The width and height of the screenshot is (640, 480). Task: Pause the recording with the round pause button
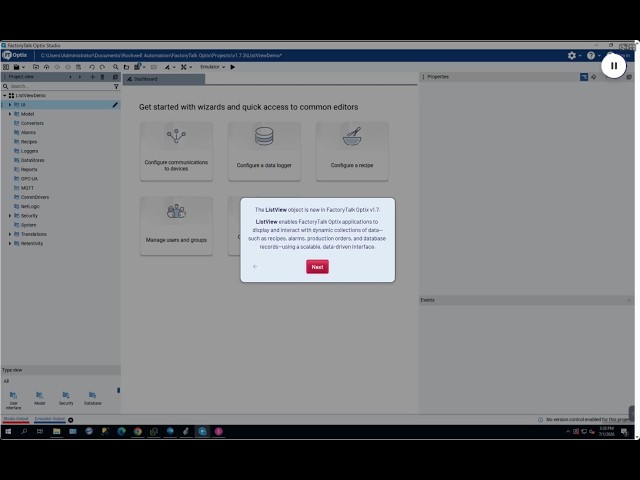click(x=613, y=66)
